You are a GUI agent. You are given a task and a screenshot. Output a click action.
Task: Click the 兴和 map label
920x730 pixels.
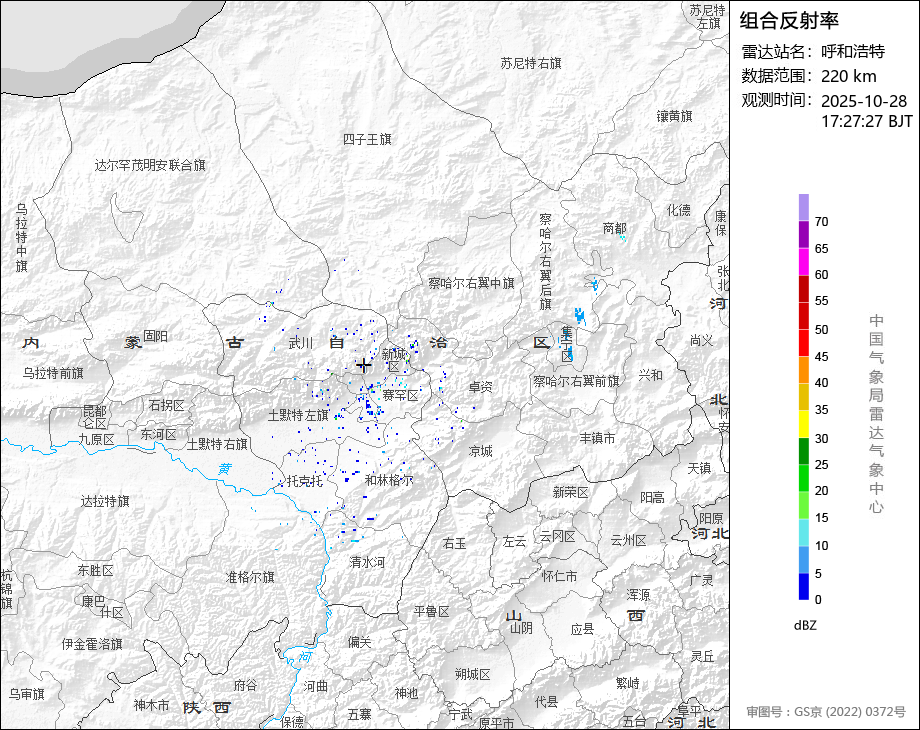pos(650,375)
